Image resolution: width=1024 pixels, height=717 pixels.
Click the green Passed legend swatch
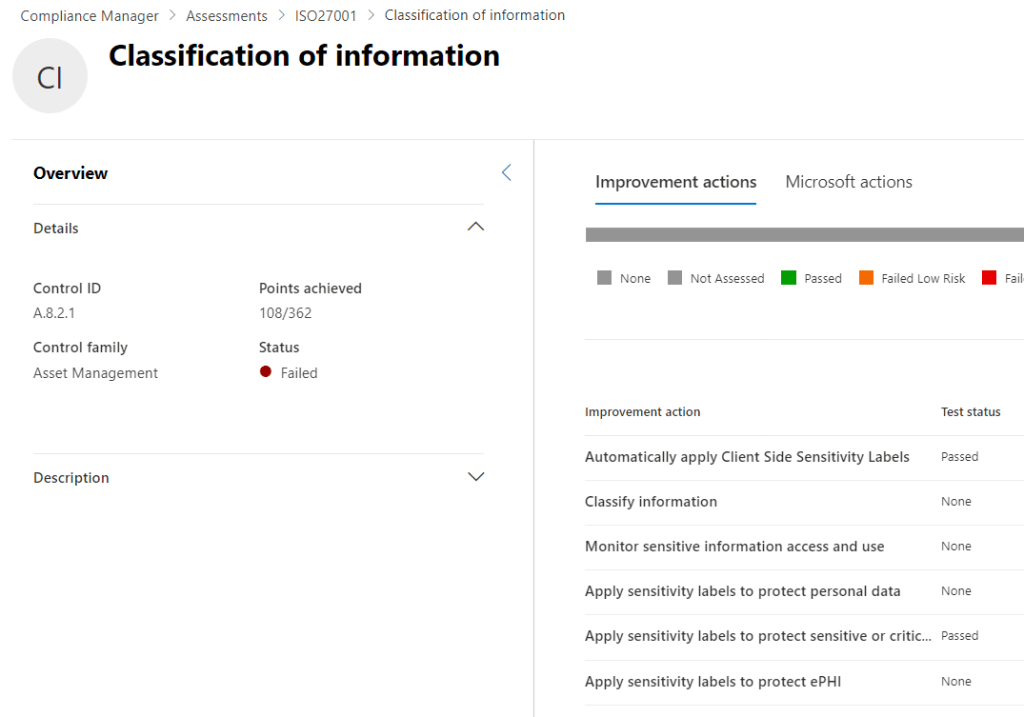click(788, 278)
